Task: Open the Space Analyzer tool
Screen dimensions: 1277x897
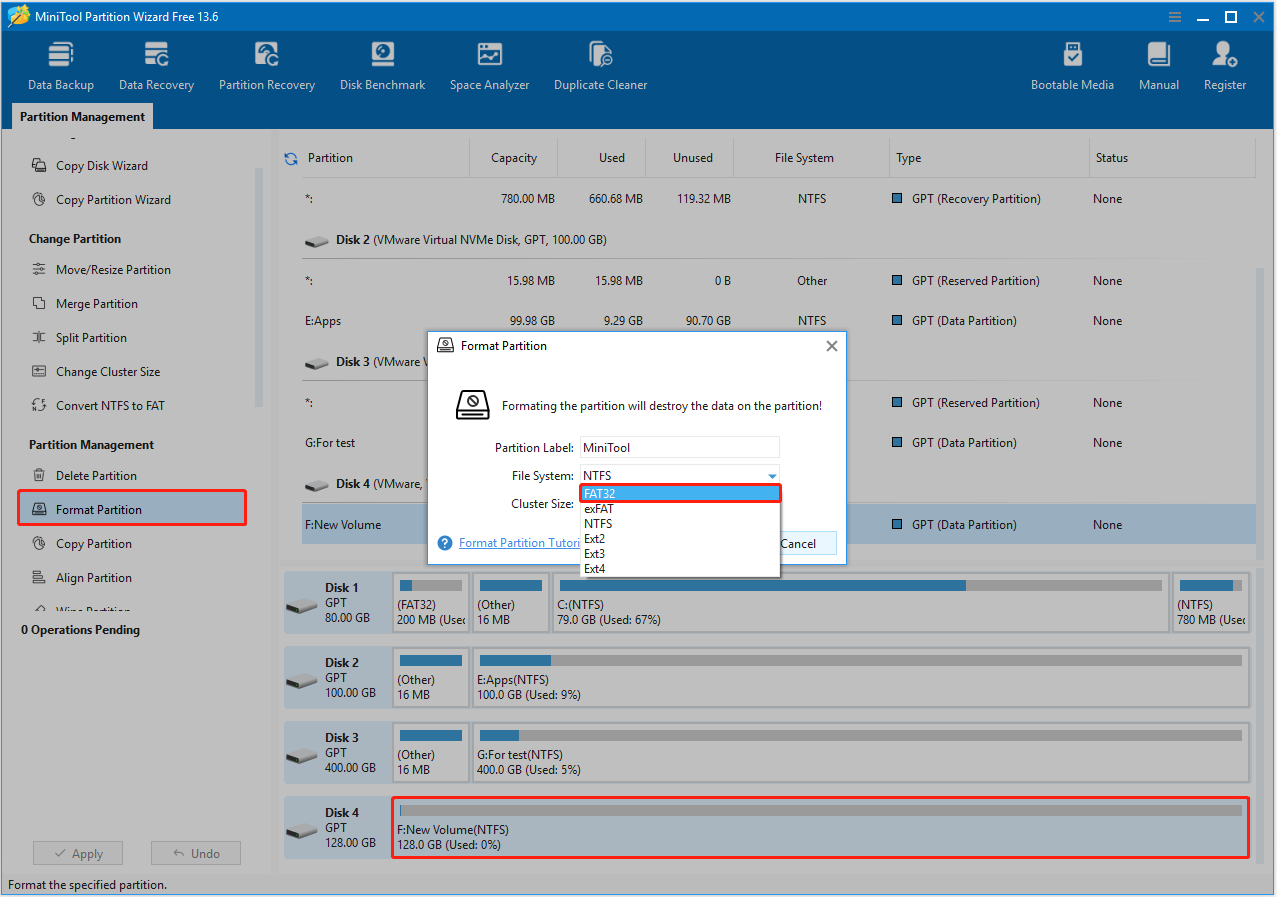Action: click(490, 66)
